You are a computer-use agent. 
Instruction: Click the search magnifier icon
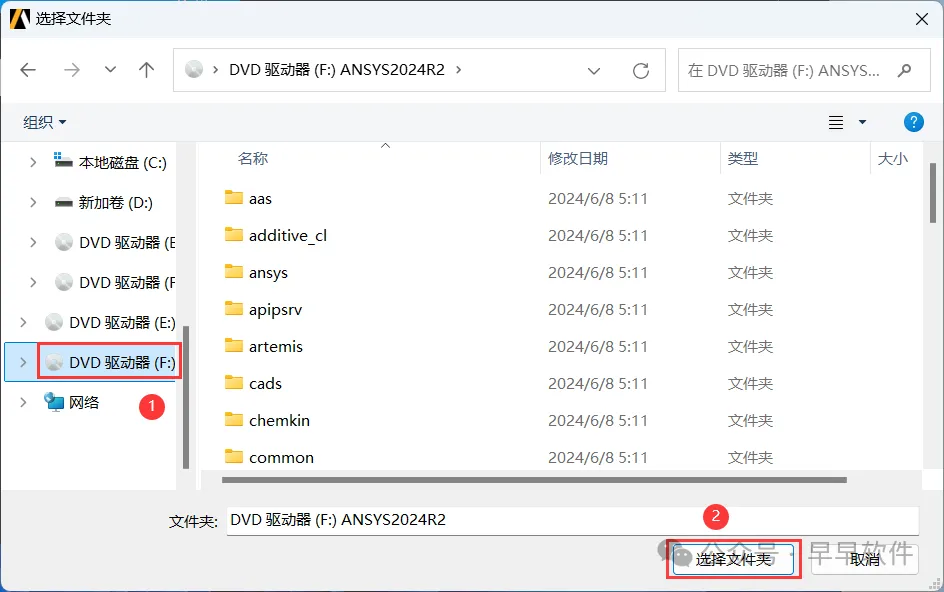coord(904,70)
